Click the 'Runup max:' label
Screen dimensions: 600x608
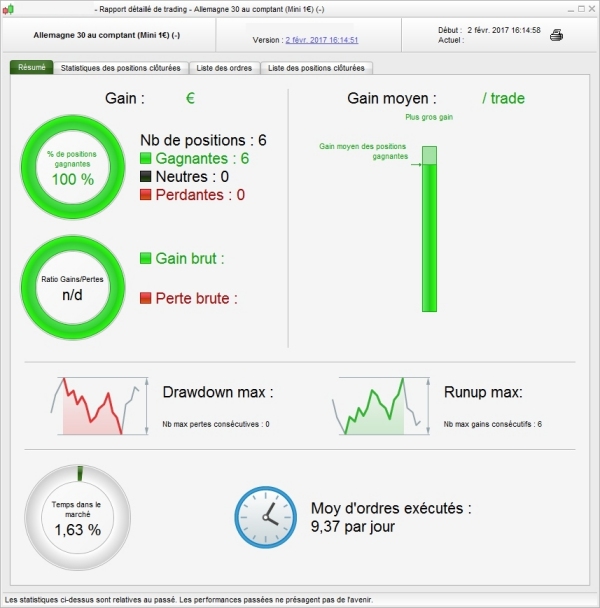click(x=483, y=392)
